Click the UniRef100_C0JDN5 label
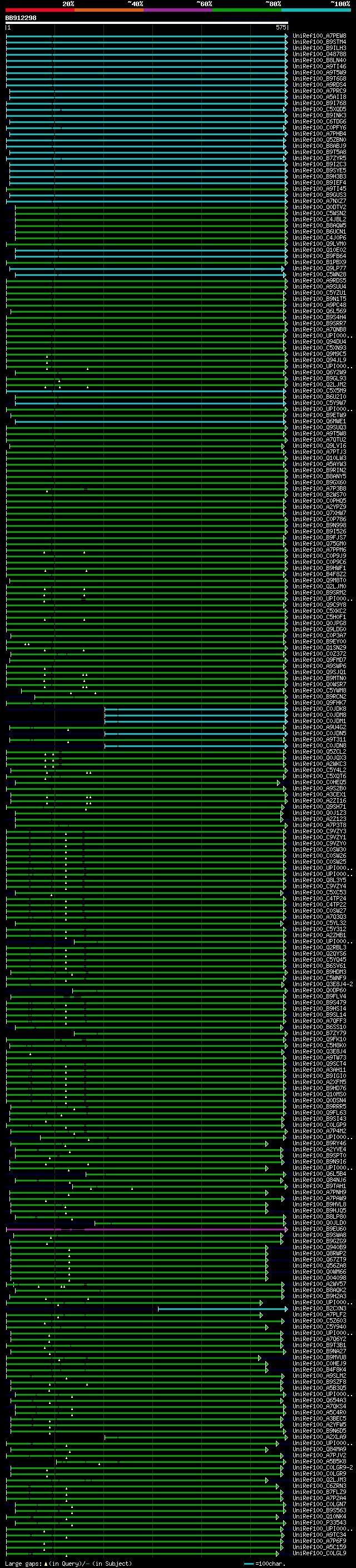This screenshot has height=1568, width=356. [319, 734]
